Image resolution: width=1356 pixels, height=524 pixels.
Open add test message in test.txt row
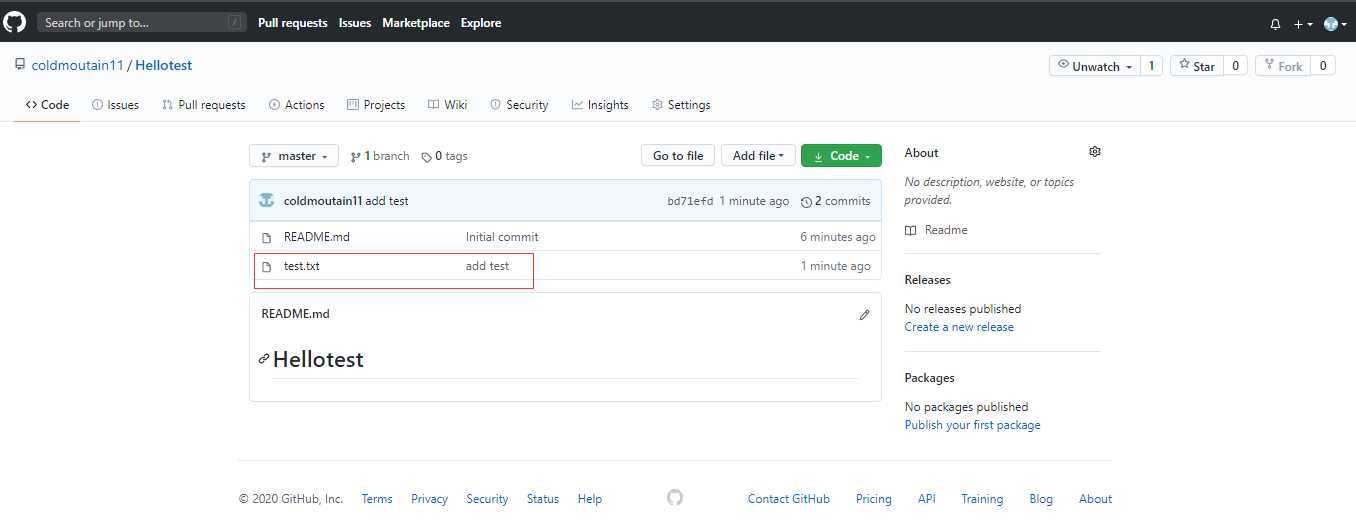(487, 266)
